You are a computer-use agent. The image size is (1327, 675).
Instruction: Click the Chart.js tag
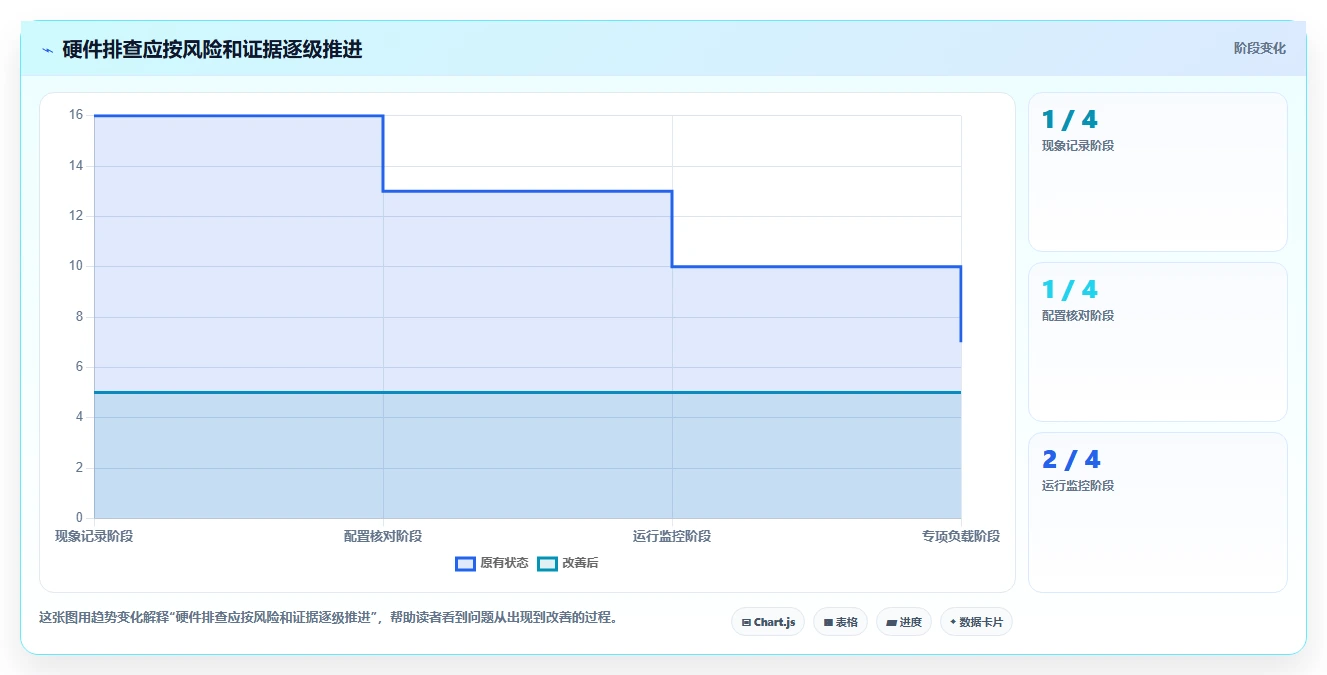click(x=768, y=622)
